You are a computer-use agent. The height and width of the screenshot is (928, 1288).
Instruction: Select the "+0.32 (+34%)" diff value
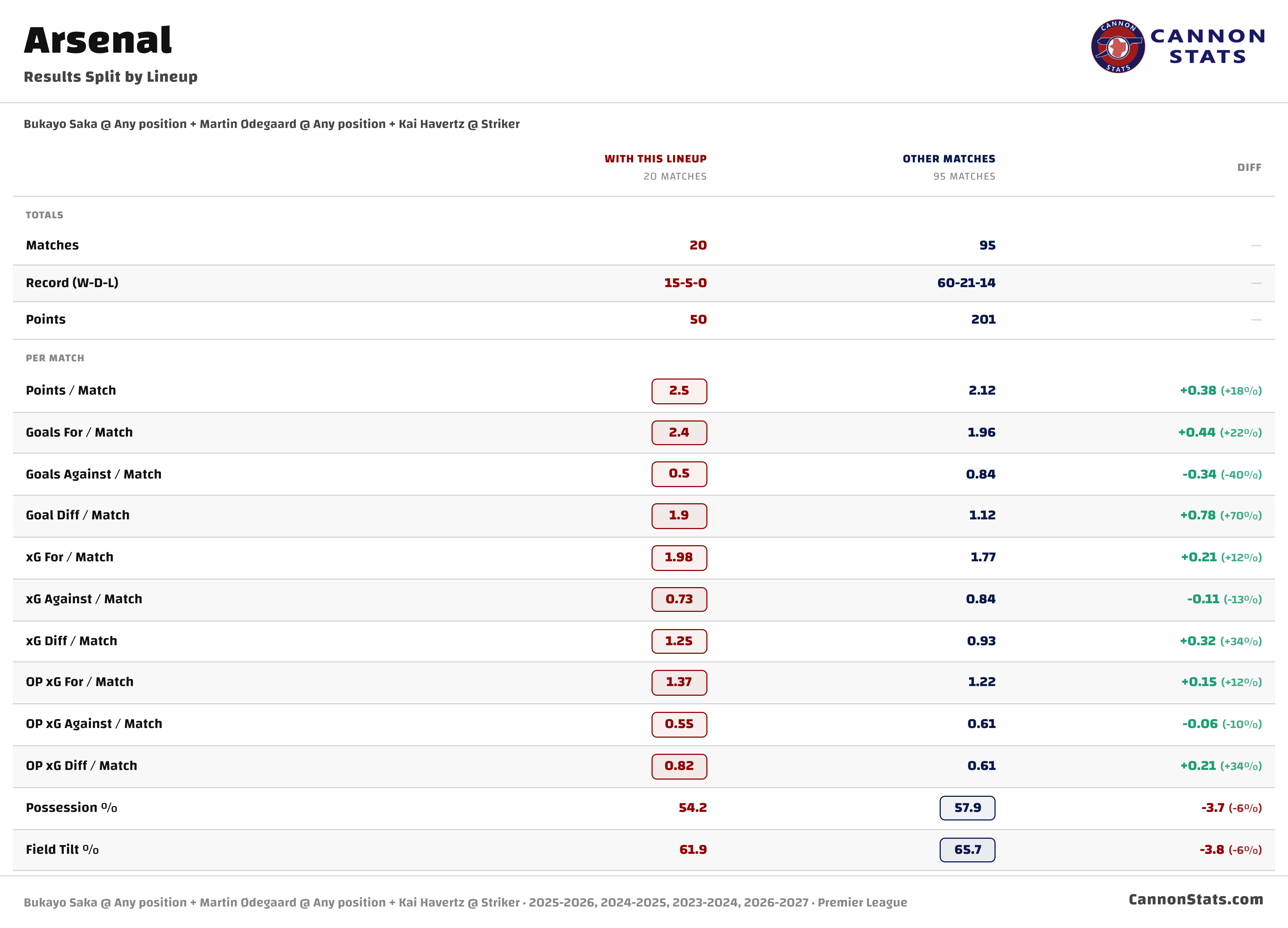coord(1221,642)
